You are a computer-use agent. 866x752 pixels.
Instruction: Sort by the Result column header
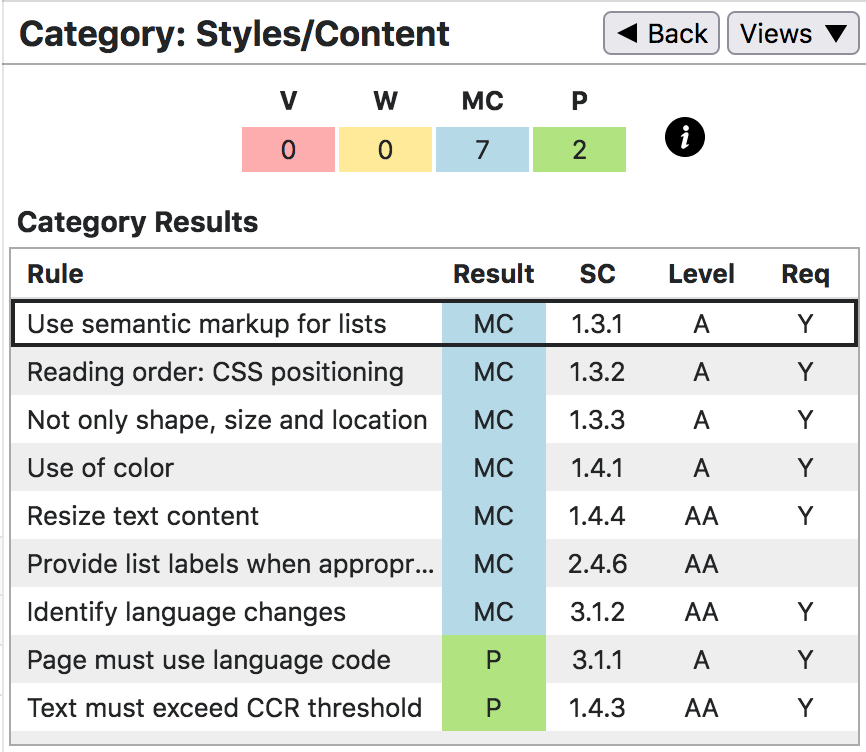coord(494,275)
